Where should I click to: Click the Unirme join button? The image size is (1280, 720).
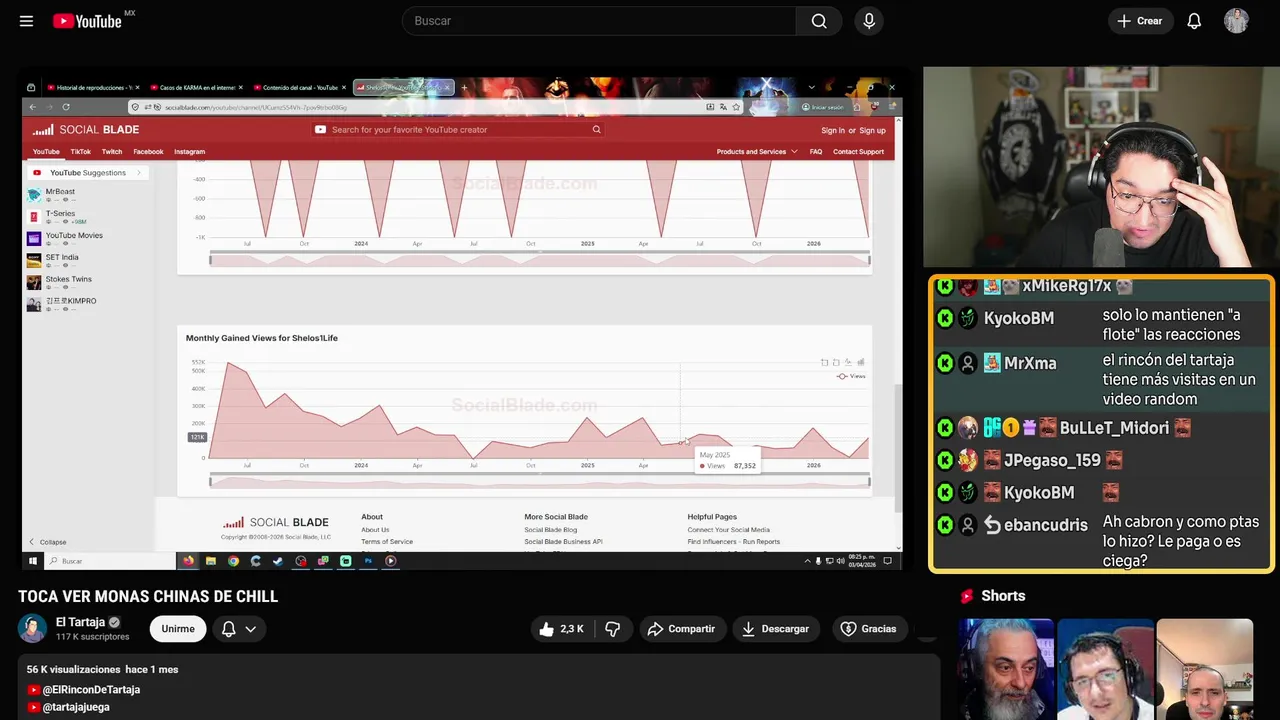tap(178, 629)
